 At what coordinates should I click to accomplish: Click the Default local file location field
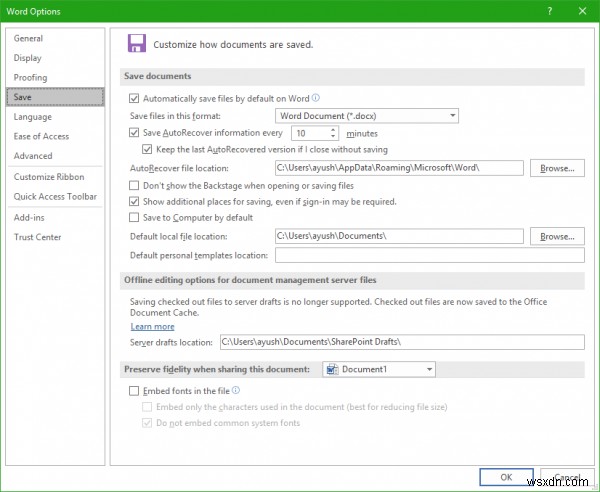(x=399, y=236)
